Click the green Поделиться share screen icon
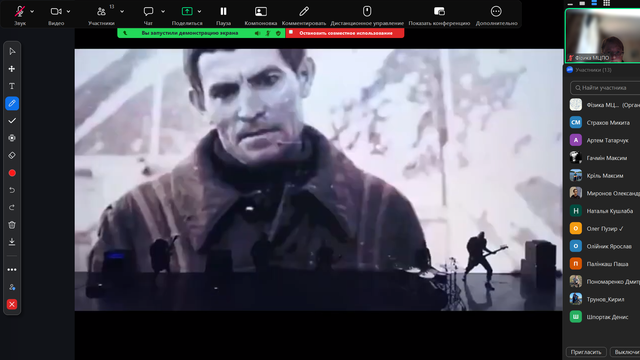Viewport: 640px width, 360px height. click(187, 11)
